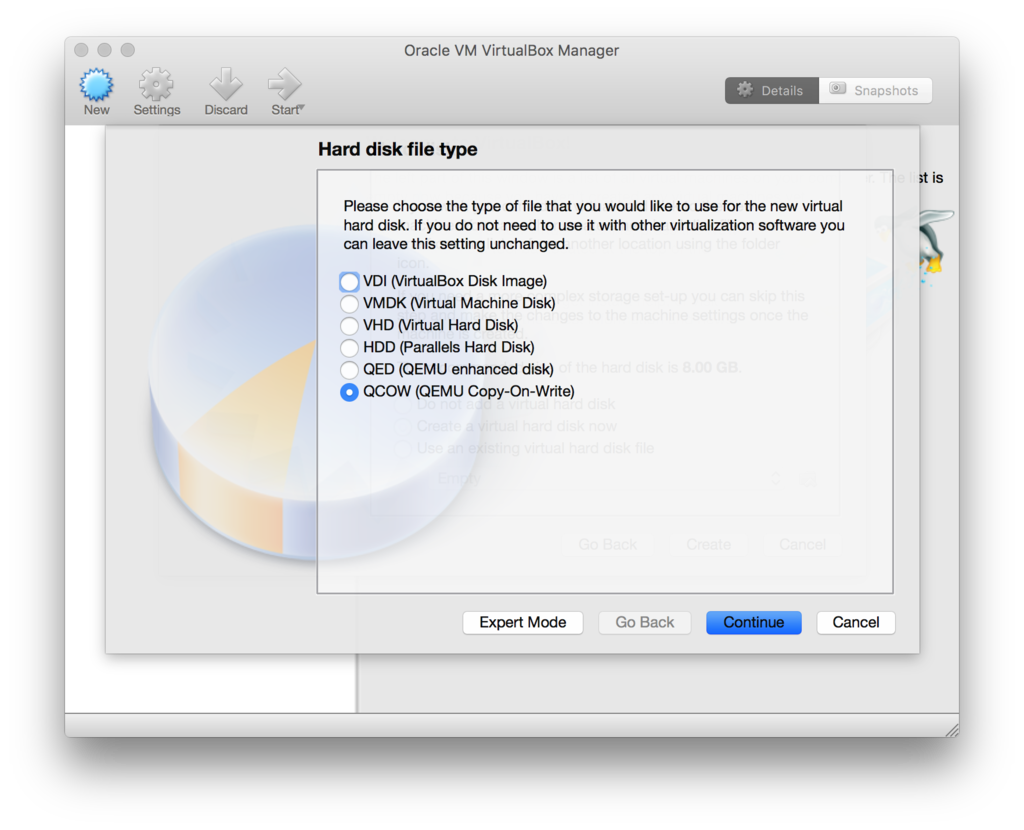1024x830 pixels.
Task: Switch to the Snapshots tab
Action: pyautogui.click(x=875, y=91)
